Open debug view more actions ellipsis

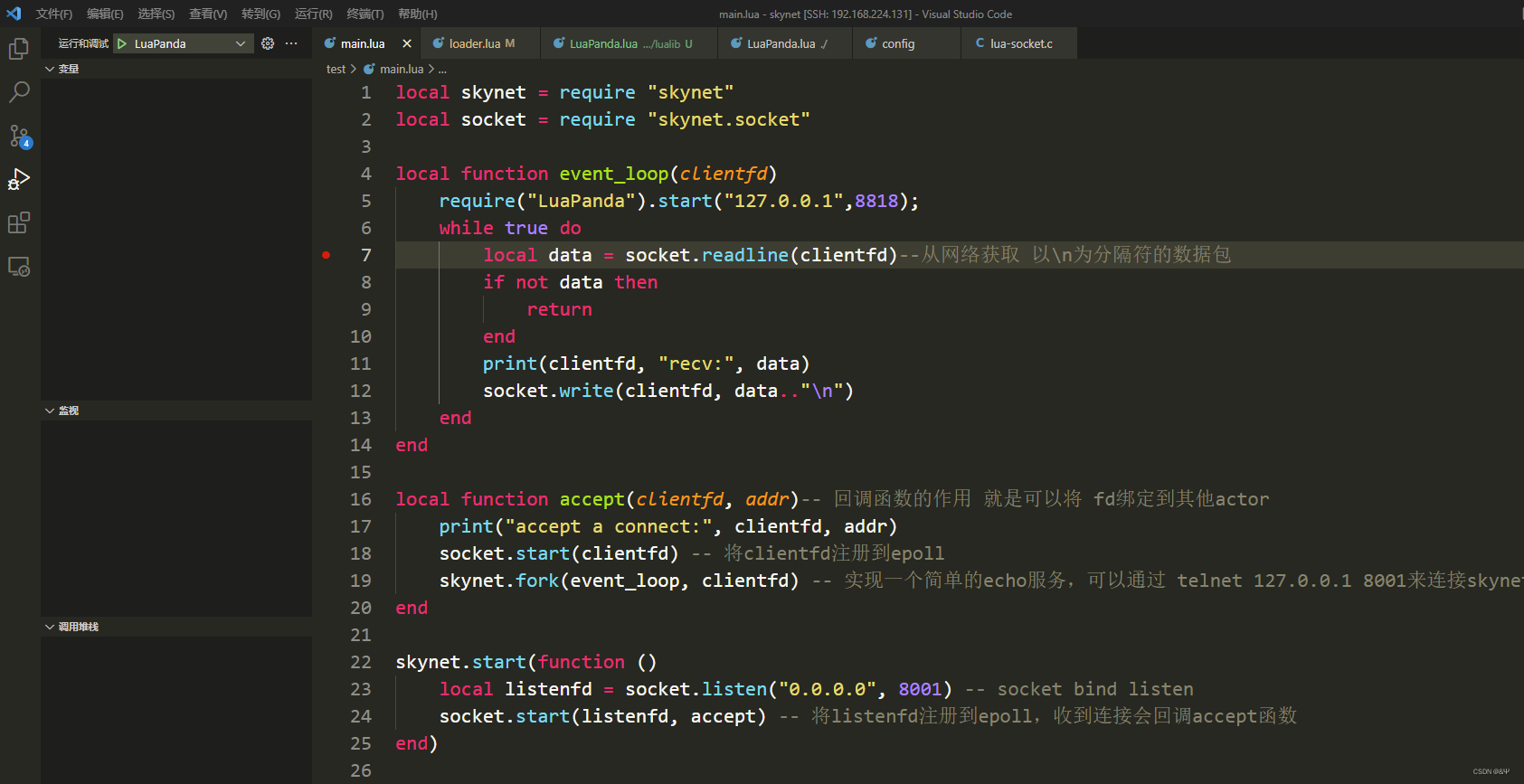291,43
